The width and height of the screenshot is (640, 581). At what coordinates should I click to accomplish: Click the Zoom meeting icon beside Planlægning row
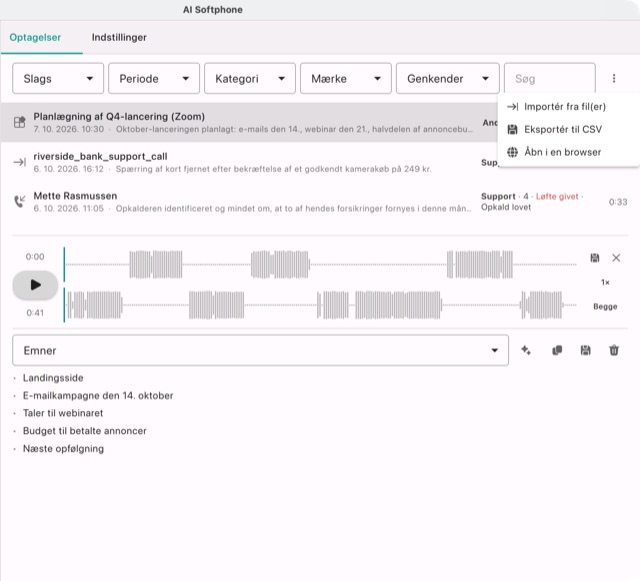20,122
